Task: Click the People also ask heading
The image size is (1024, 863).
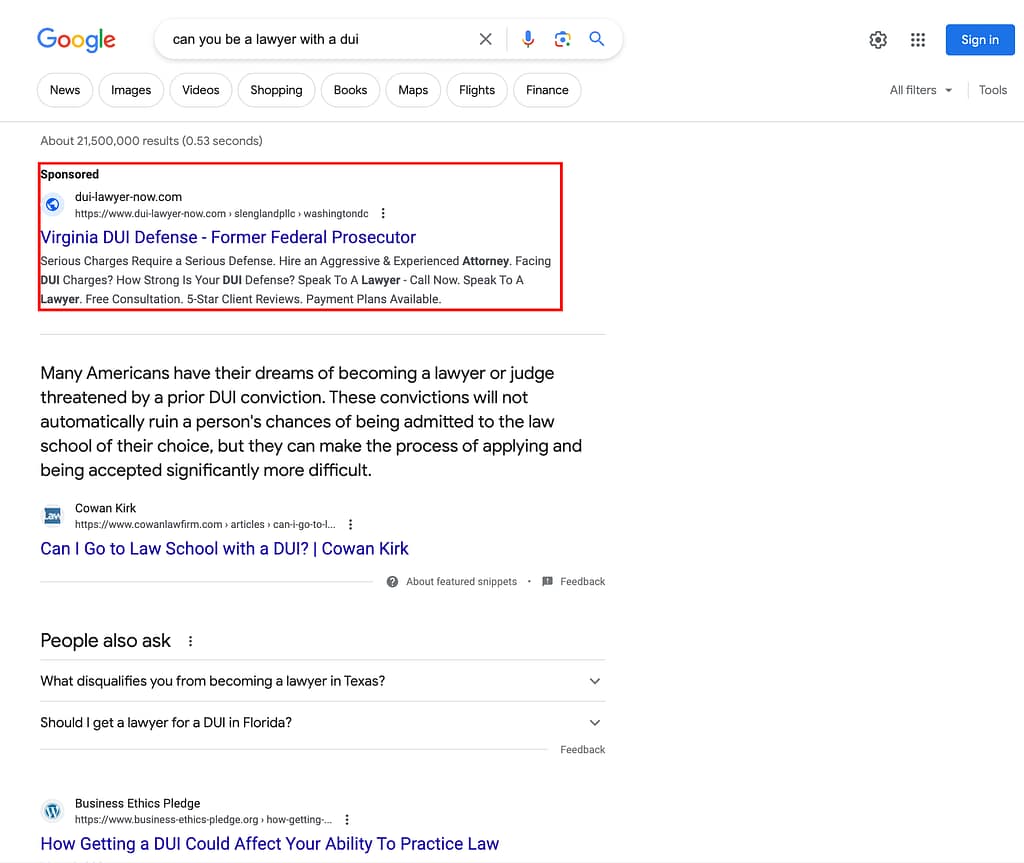Action: coord(105,640)
